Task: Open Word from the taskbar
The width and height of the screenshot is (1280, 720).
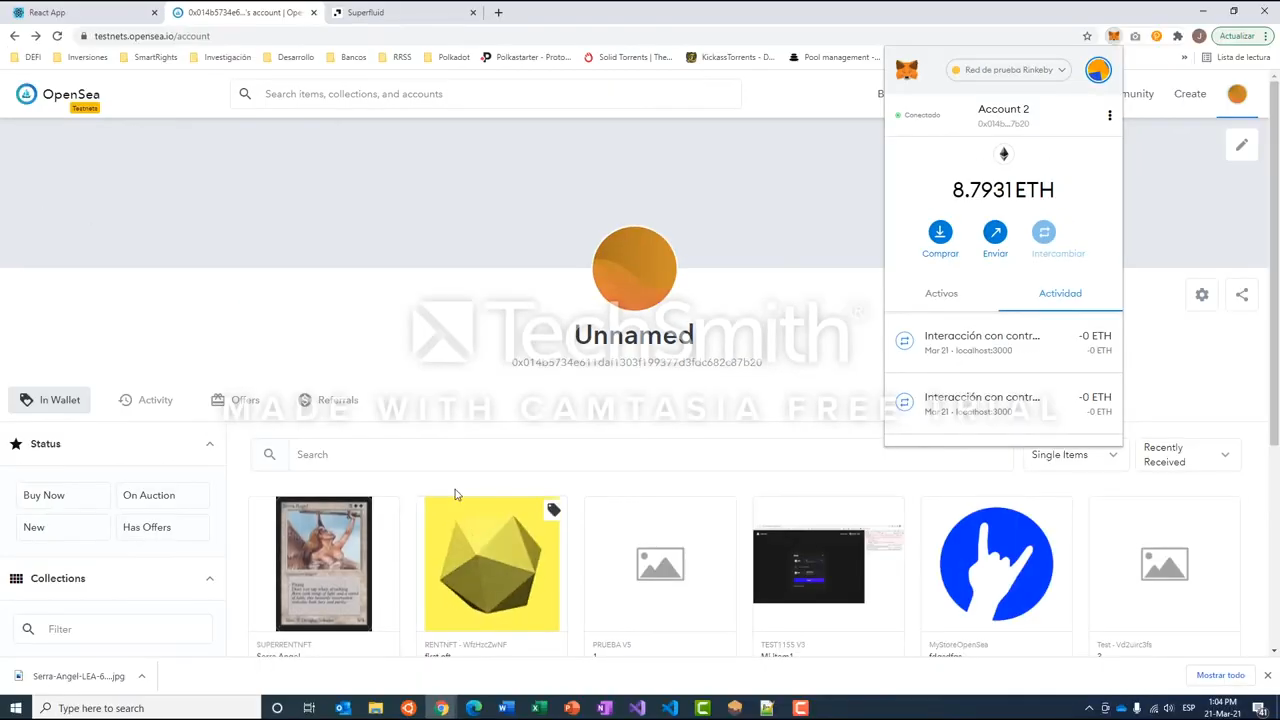Action: (x=506, y=708)
